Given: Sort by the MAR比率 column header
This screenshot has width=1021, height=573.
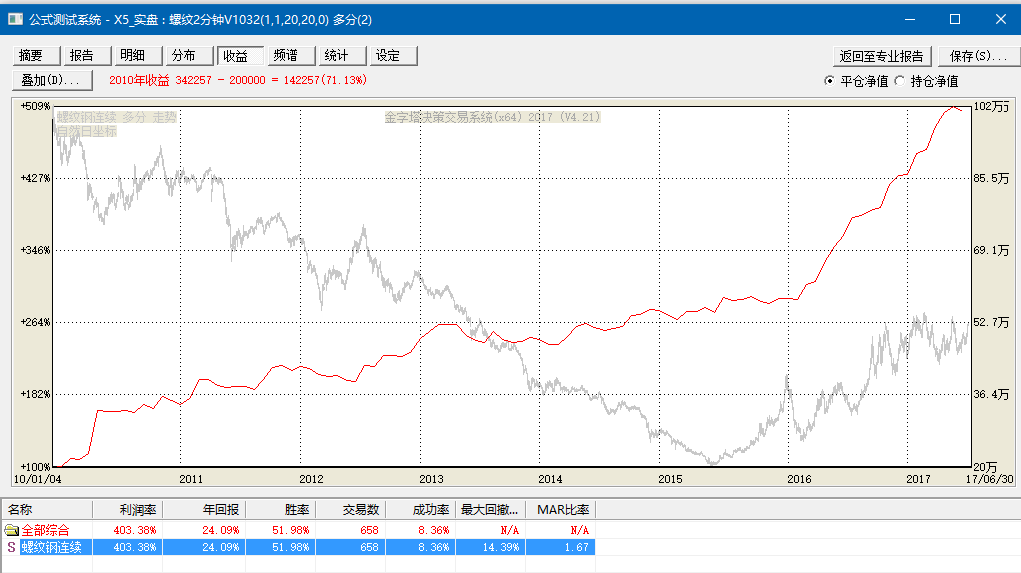Looking at the screenshot, I should click(x=561, y=510).
